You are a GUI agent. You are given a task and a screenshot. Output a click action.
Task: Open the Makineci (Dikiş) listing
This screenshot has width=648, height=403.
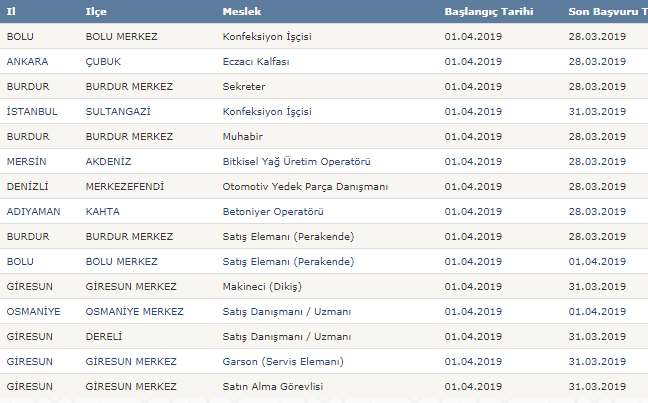point(262,286)
